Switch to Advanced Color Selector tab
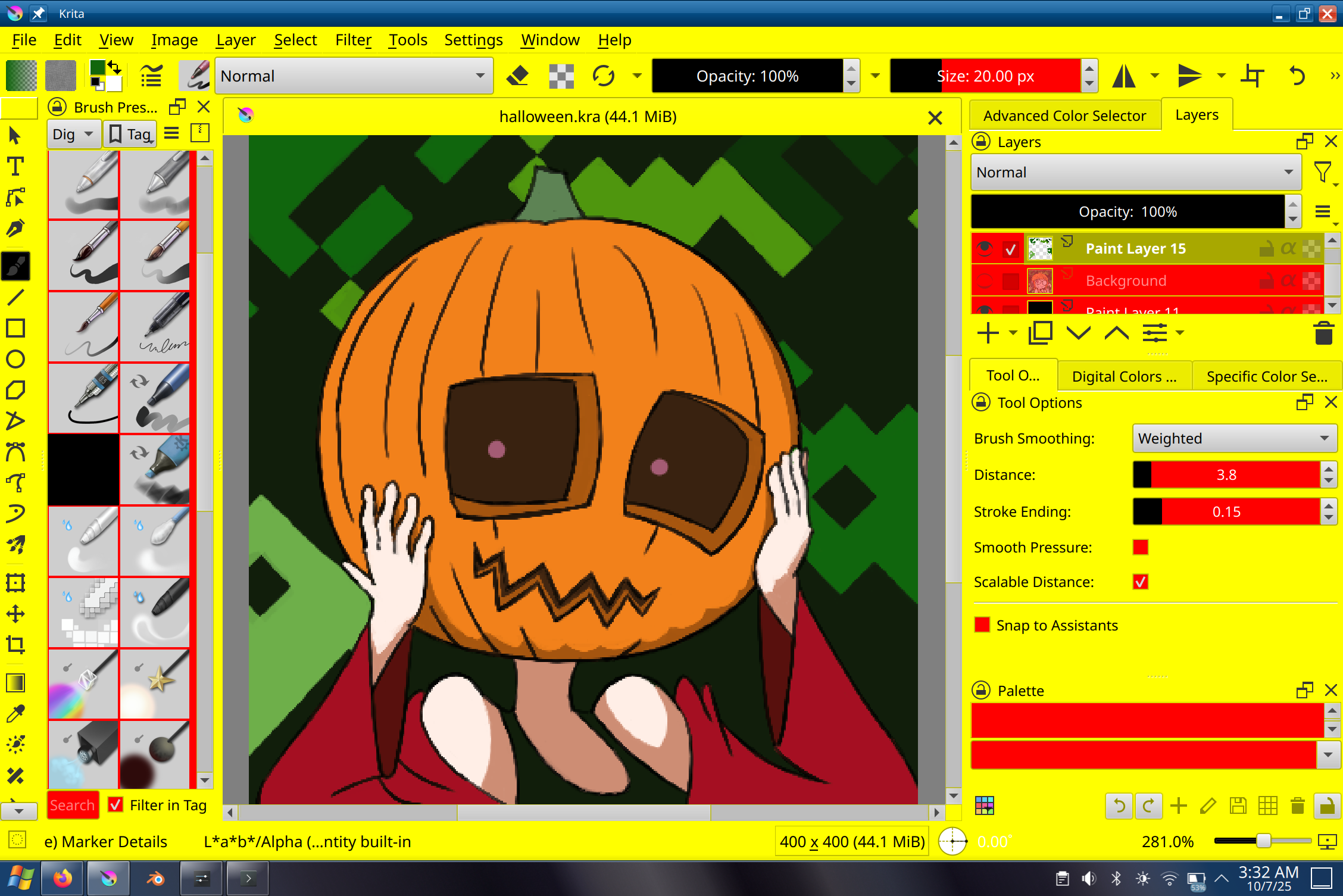Viewport: 1343px width, 896px height. click(1064, 115)
